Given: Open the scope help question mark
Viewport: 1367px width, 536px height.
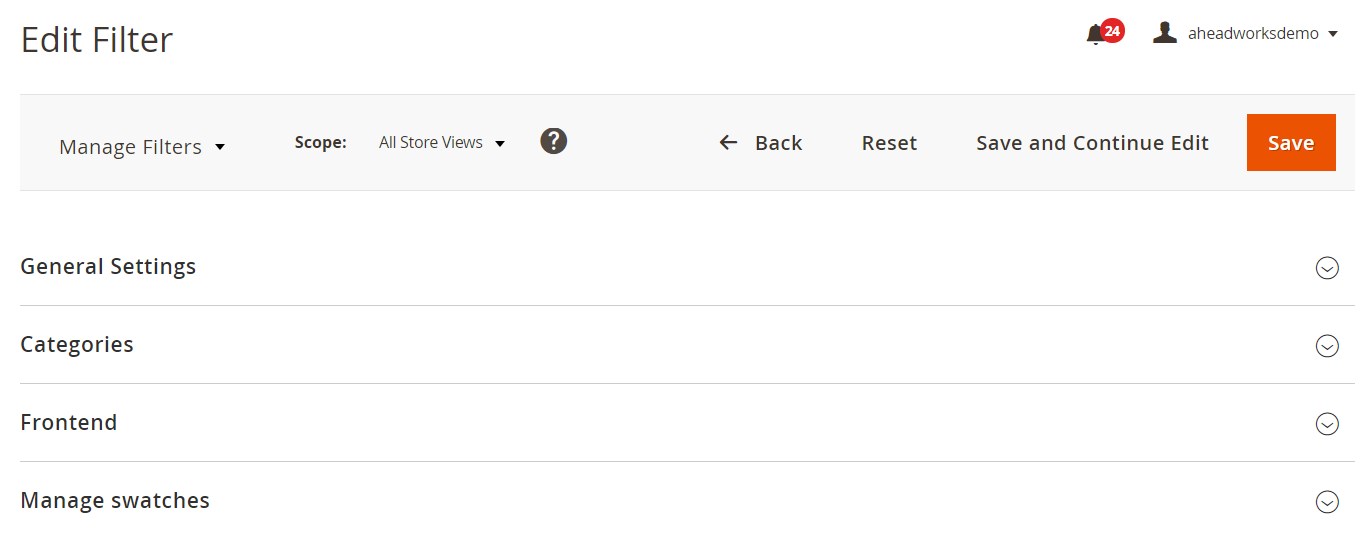Looking at the screenshot, I should (553, 141).
